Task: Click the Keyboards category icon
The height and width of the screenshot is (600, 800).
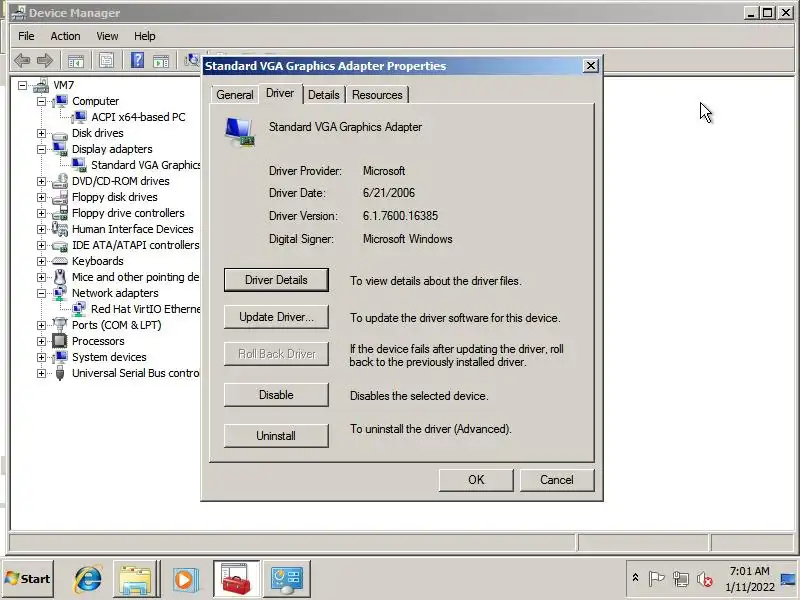Action: (60, 261)
